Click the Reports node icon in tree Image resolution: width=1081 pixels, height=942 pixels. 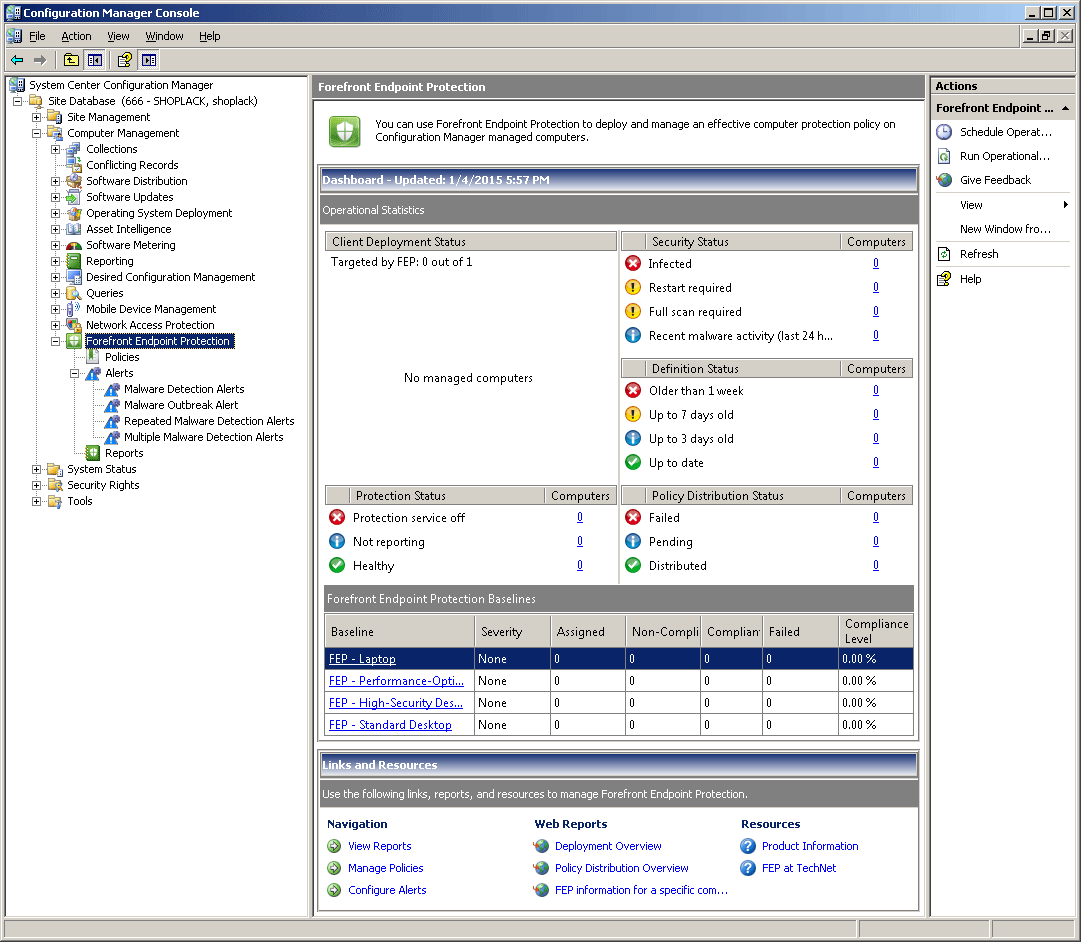(x=92, y=453)
